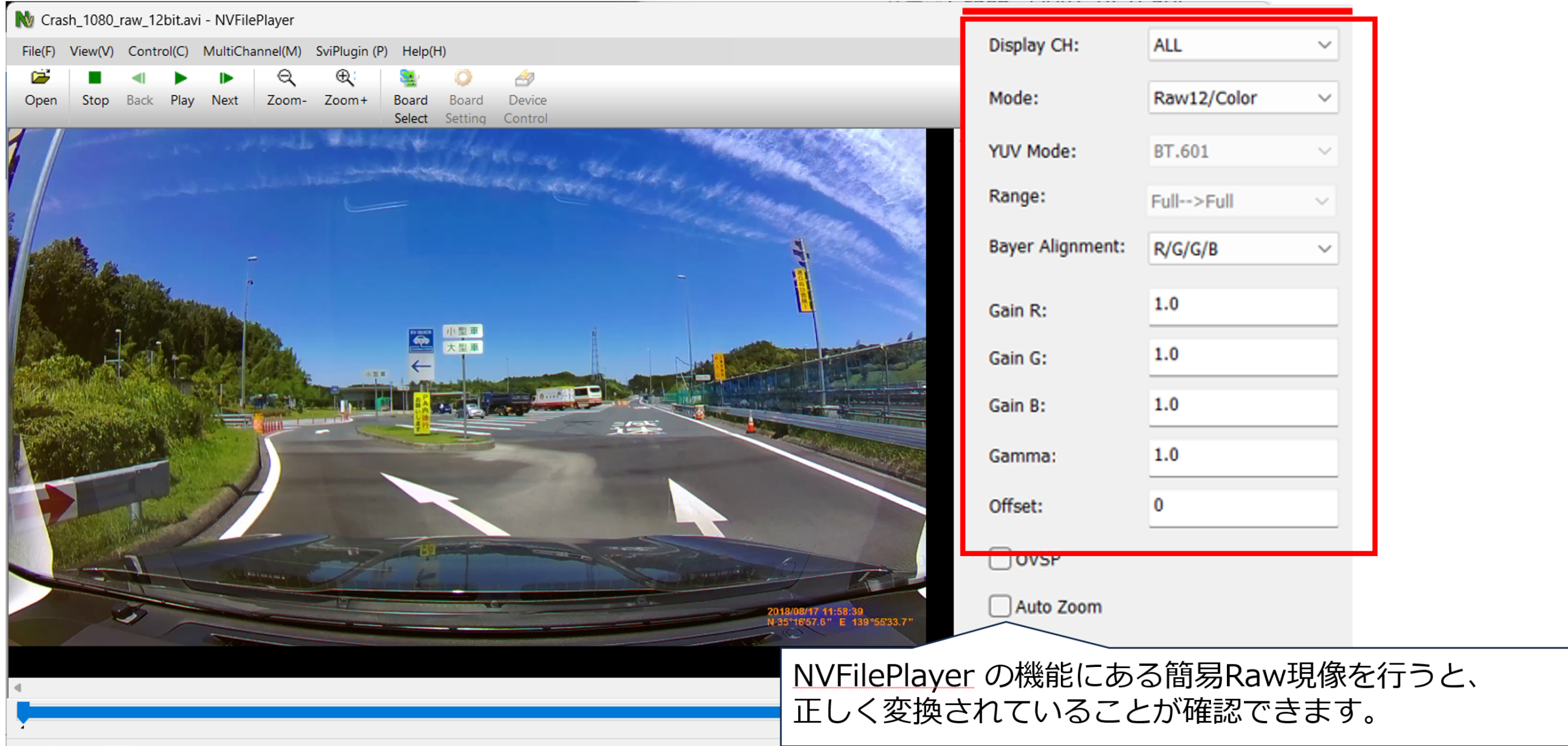The width and height of the screenshot is (1568, 746).
Task: Enable the Auto Zoom checkbox
Action: 1000,606
